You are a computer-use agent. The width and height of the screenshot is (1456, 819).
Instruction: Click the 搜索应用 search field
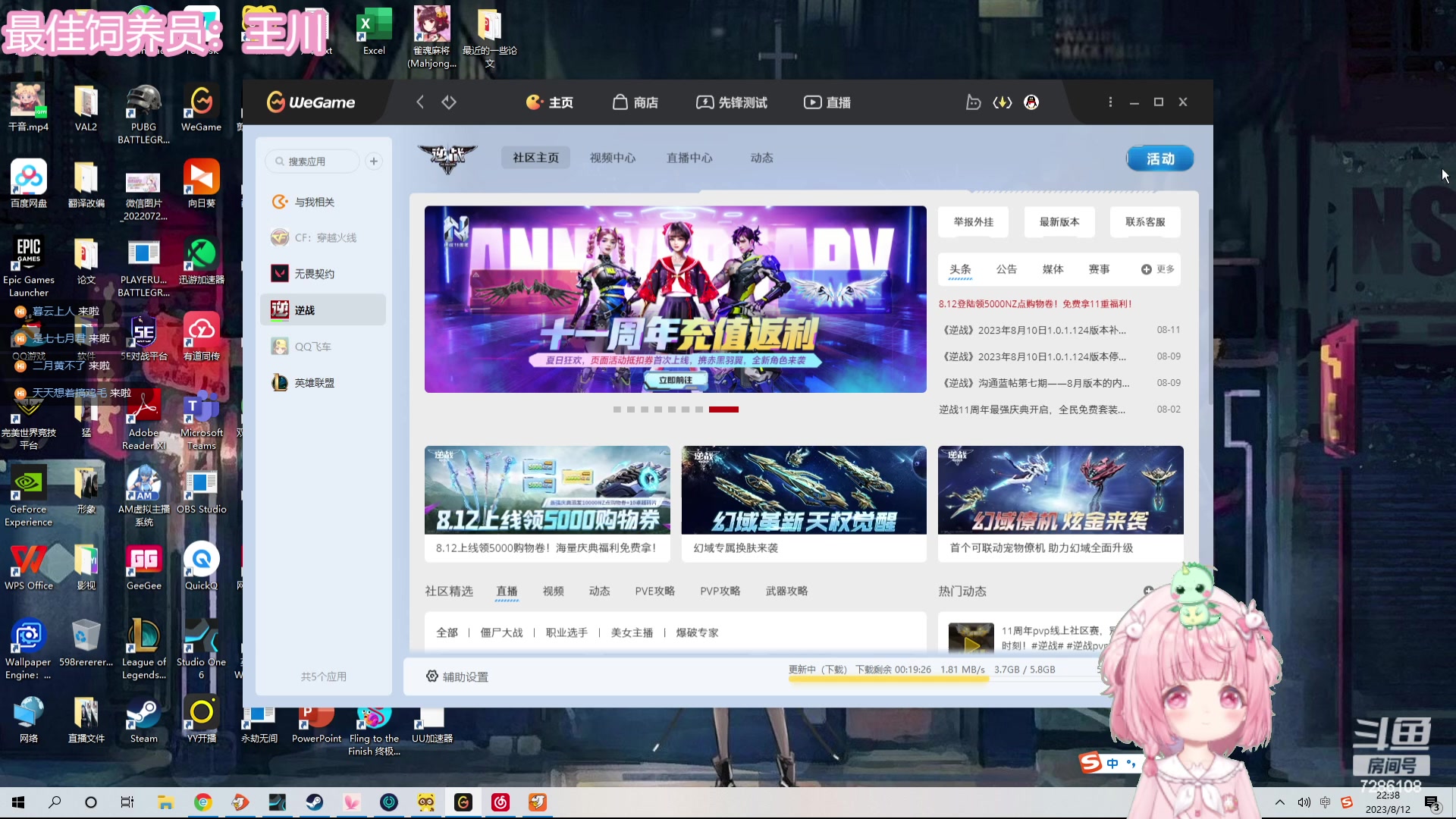coord(312,161)
